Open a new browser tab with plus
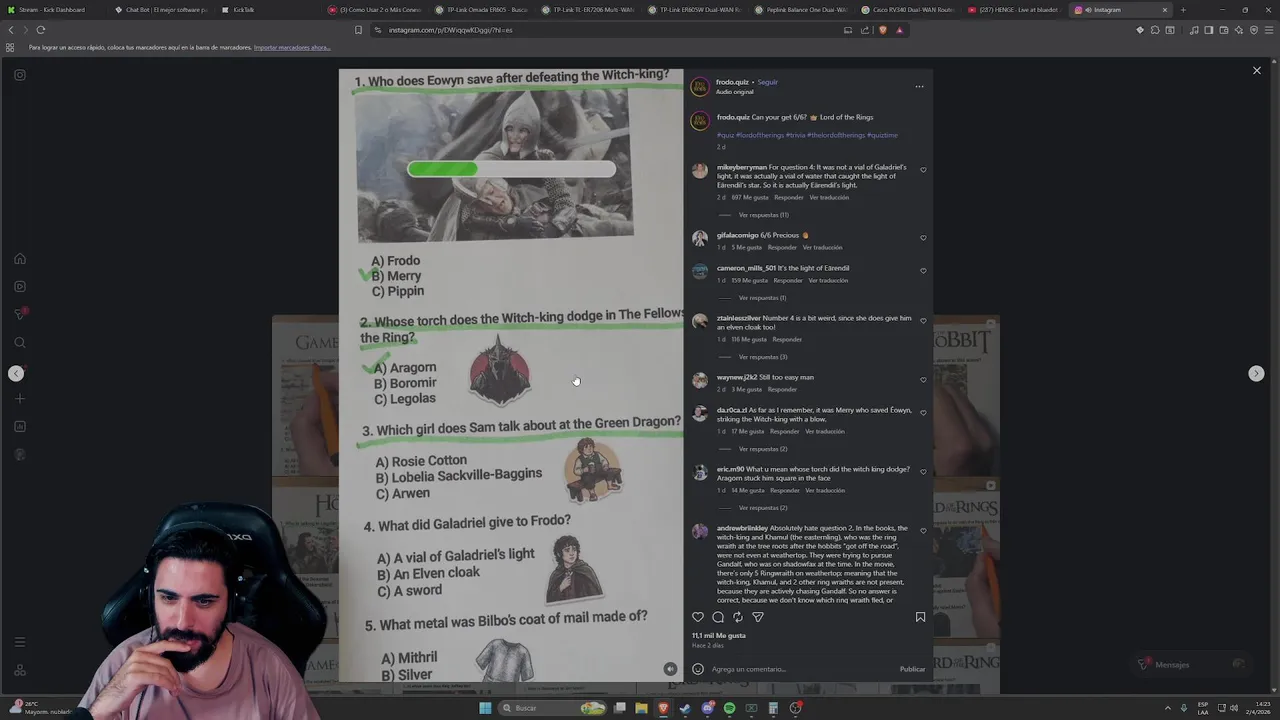Image resolution: width=1280 pixels, height=720 pixels. (x=1183, y=10)
